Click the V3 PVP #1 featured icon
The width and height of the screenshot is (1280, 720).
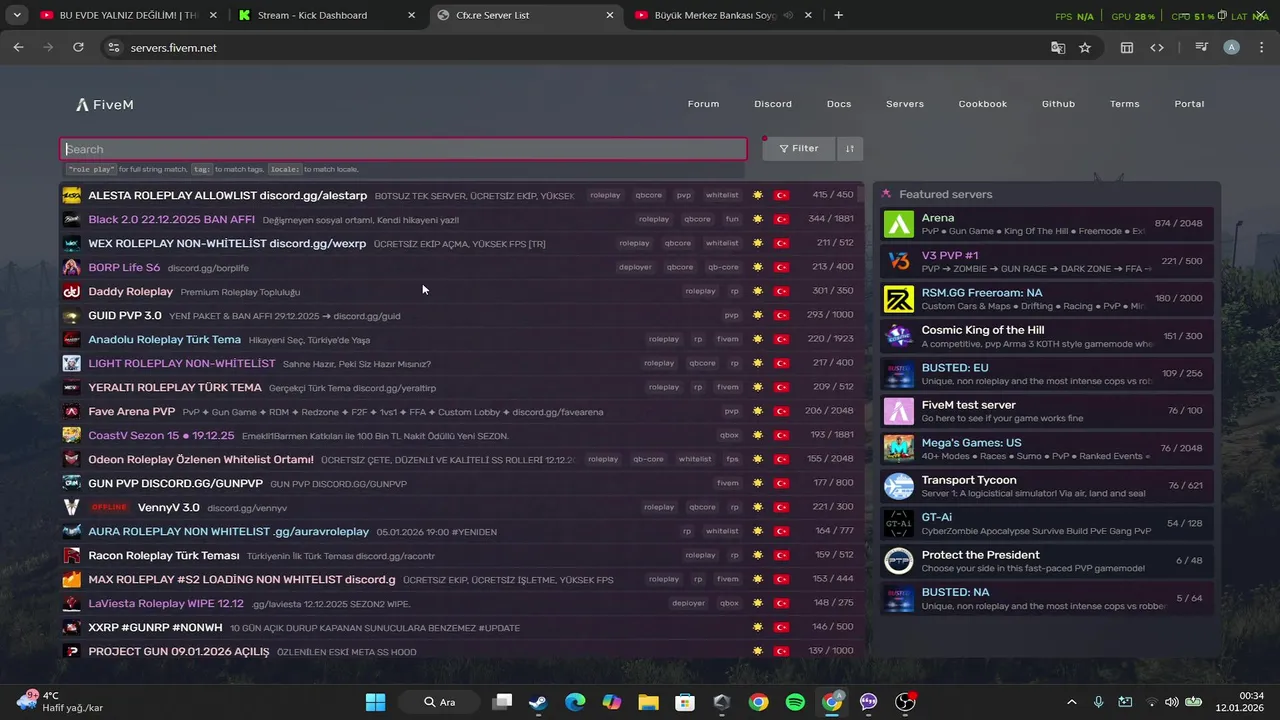pos(899,261)
